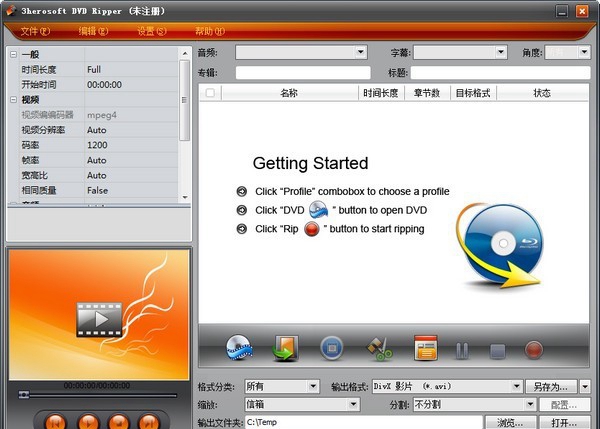
Task: Open the 帮助 menu
Action: click(210, 31)
